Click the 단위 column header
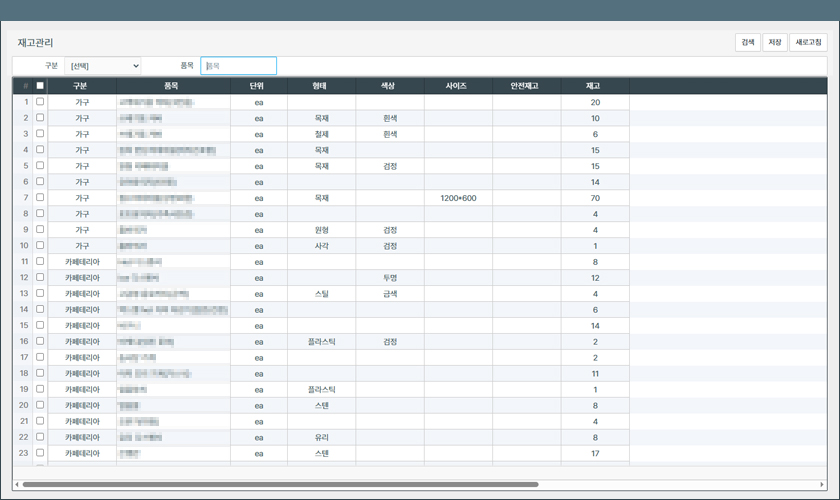Screen dimensions: 840x500 point(258,86)
